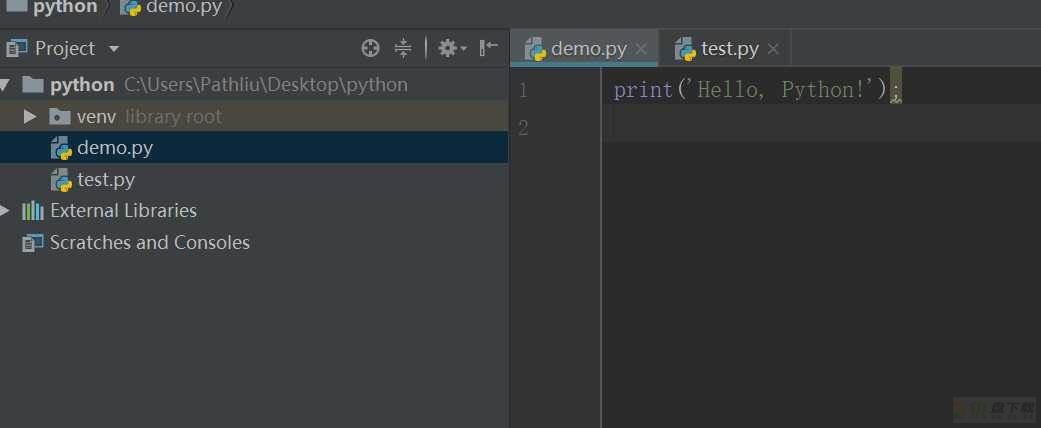This screenshot has width=1041, height=428.
Task: Select test.py in the project tree
Action: click(x=254, y=179)
